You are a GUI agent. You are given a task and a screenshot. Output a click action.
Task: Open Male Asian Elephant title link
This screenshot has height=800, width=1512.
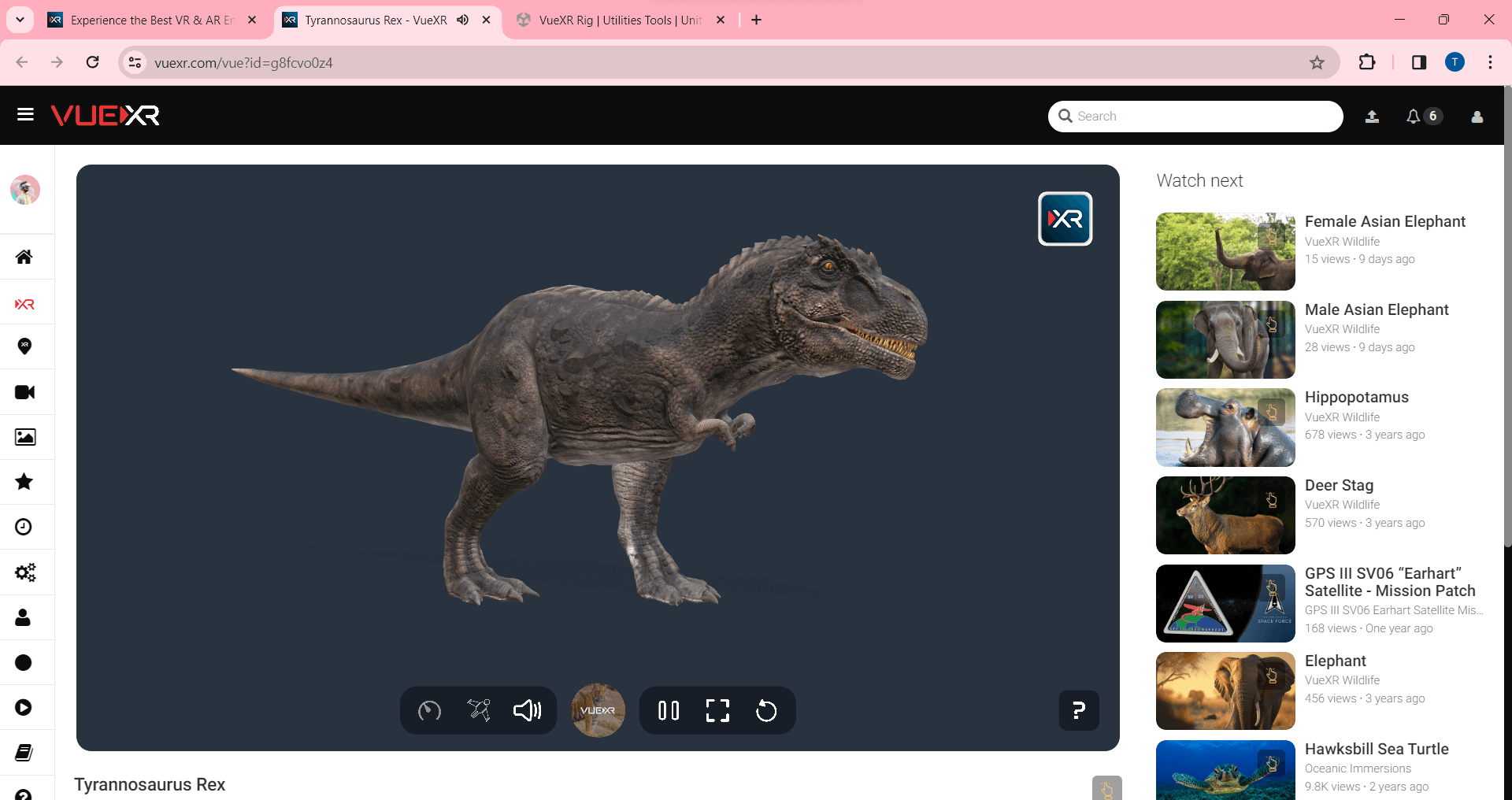1377,309
